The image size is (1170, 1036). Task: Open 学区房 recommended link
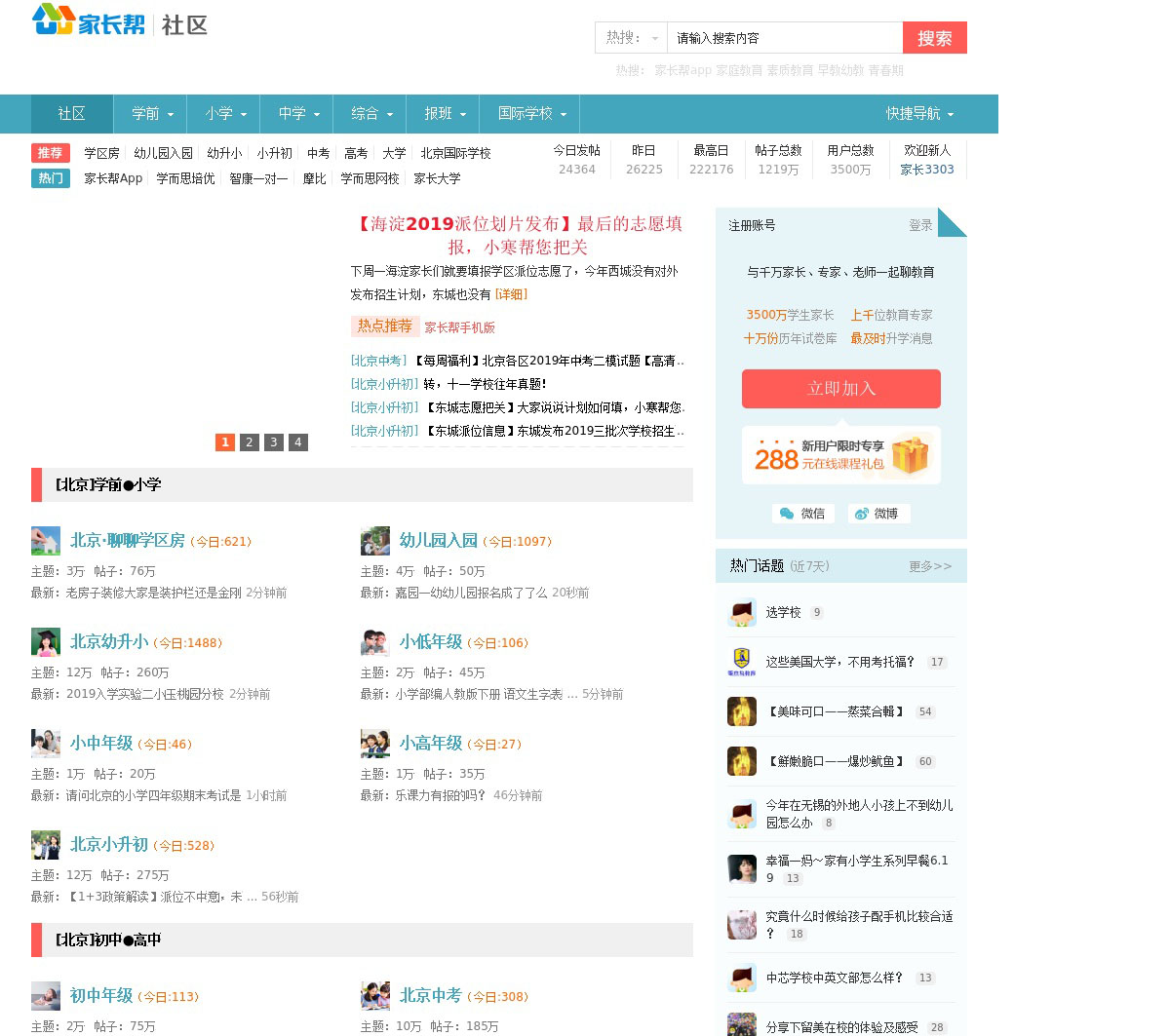101,153
